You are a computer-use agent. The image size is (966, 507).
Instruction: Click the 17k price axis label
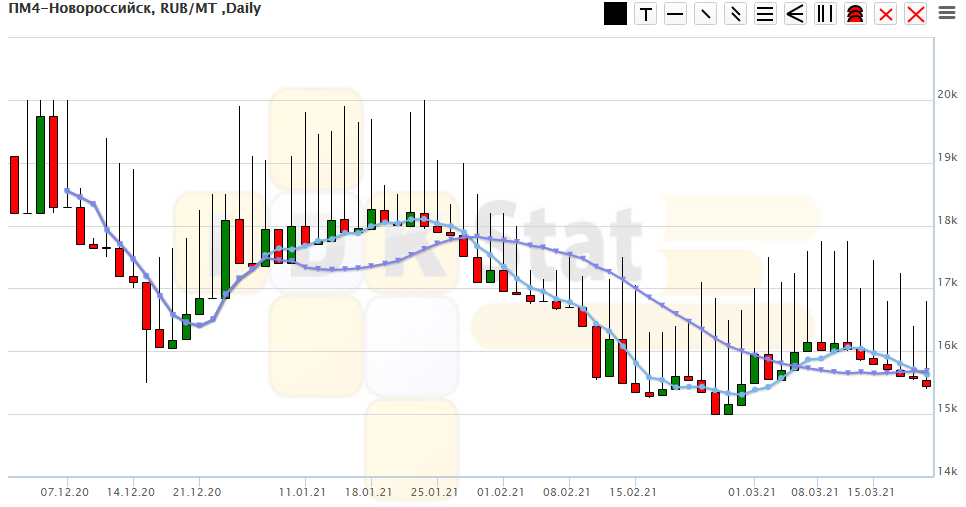pyautogui.click(x=946, y=283)
